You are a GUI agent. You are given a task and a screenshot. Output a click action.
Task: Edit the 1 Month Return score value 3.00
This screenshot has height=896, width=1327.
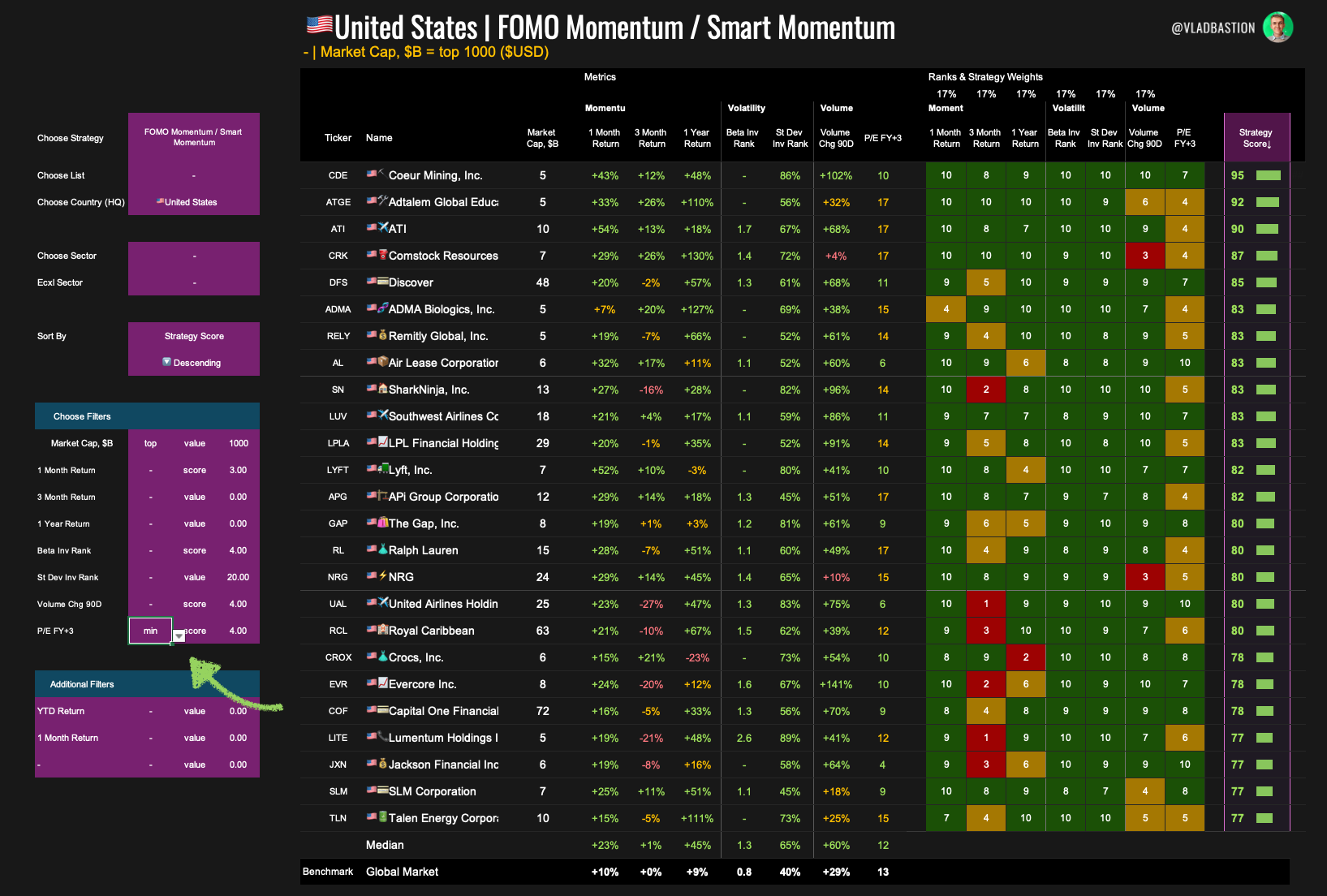click(239, 470)
